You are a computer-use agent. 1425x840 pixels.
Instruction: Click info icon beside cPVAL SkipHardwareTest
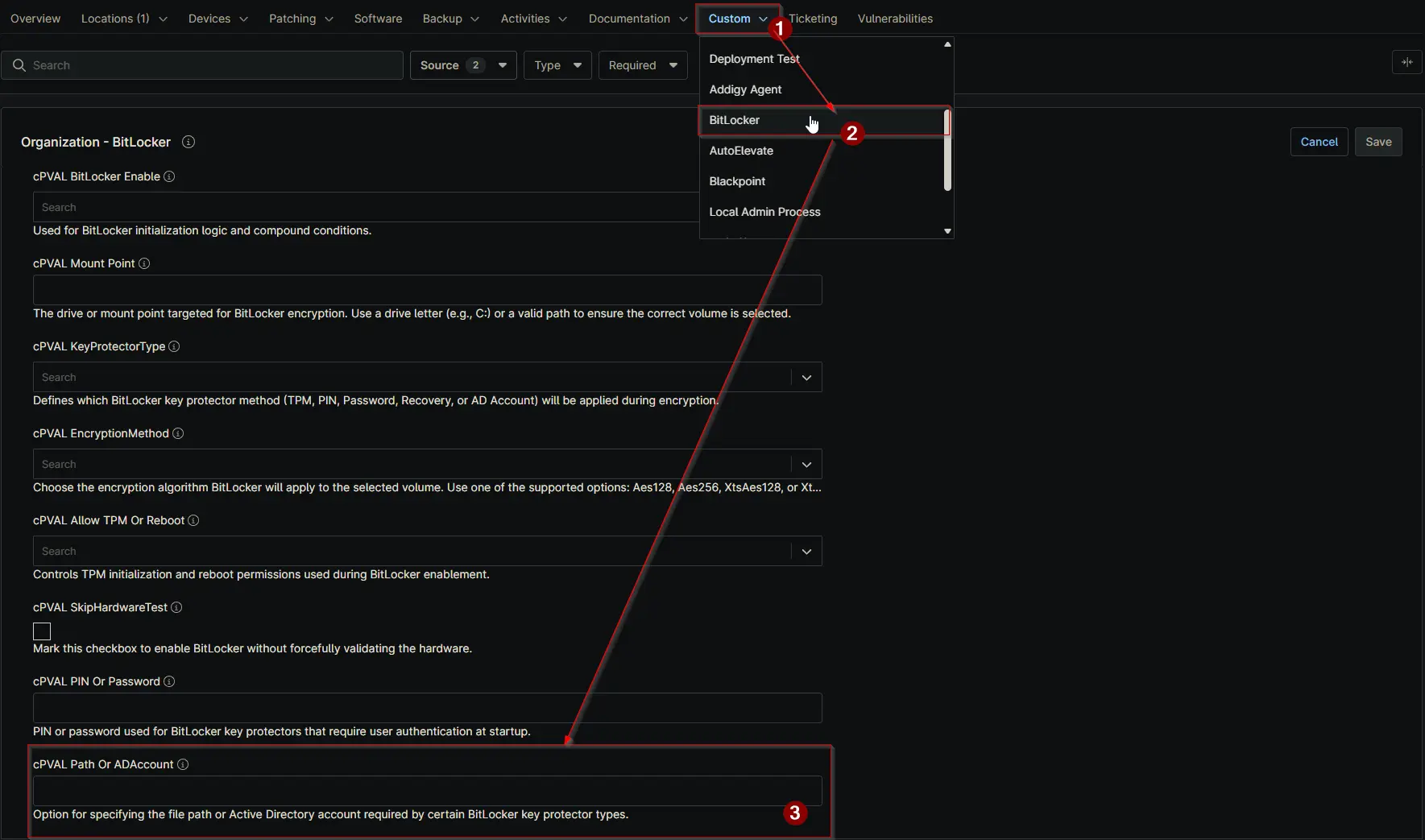[176, 607]
